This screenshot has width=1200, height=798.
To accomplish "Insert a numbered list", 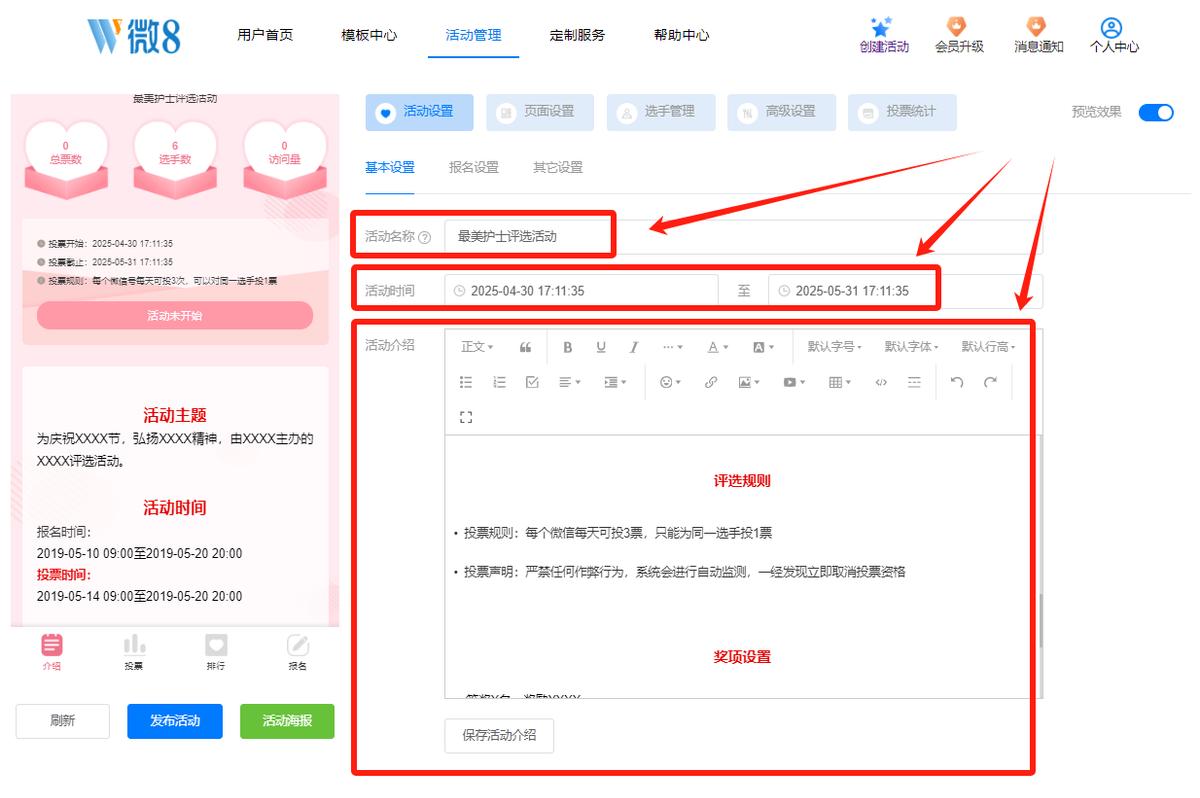I will [x=499, y=382].
